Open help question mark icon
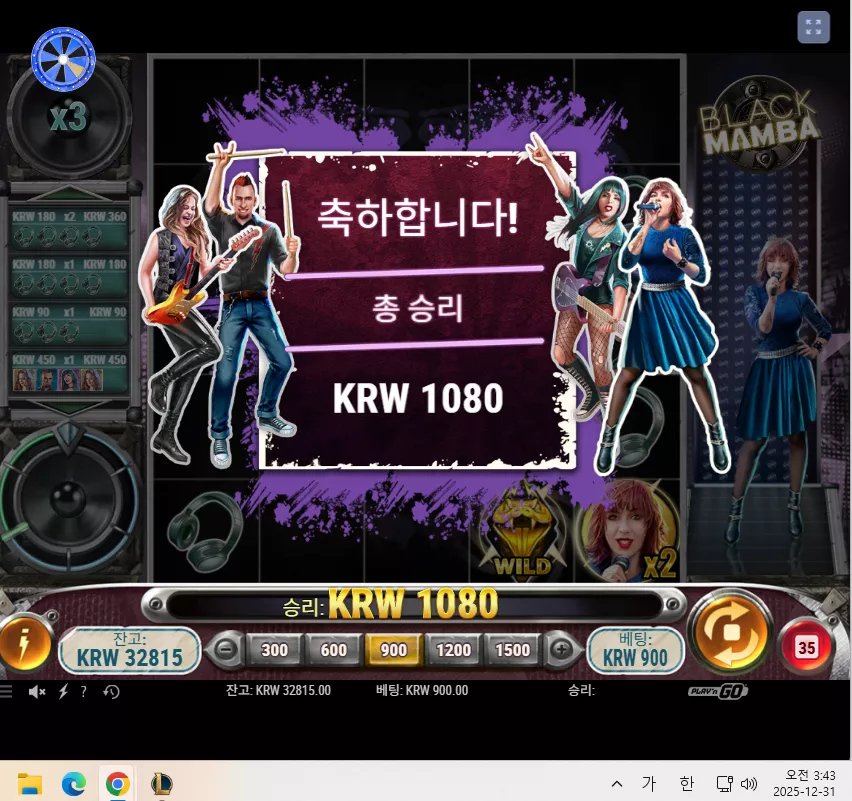852x801 pixels. point(83,691)
